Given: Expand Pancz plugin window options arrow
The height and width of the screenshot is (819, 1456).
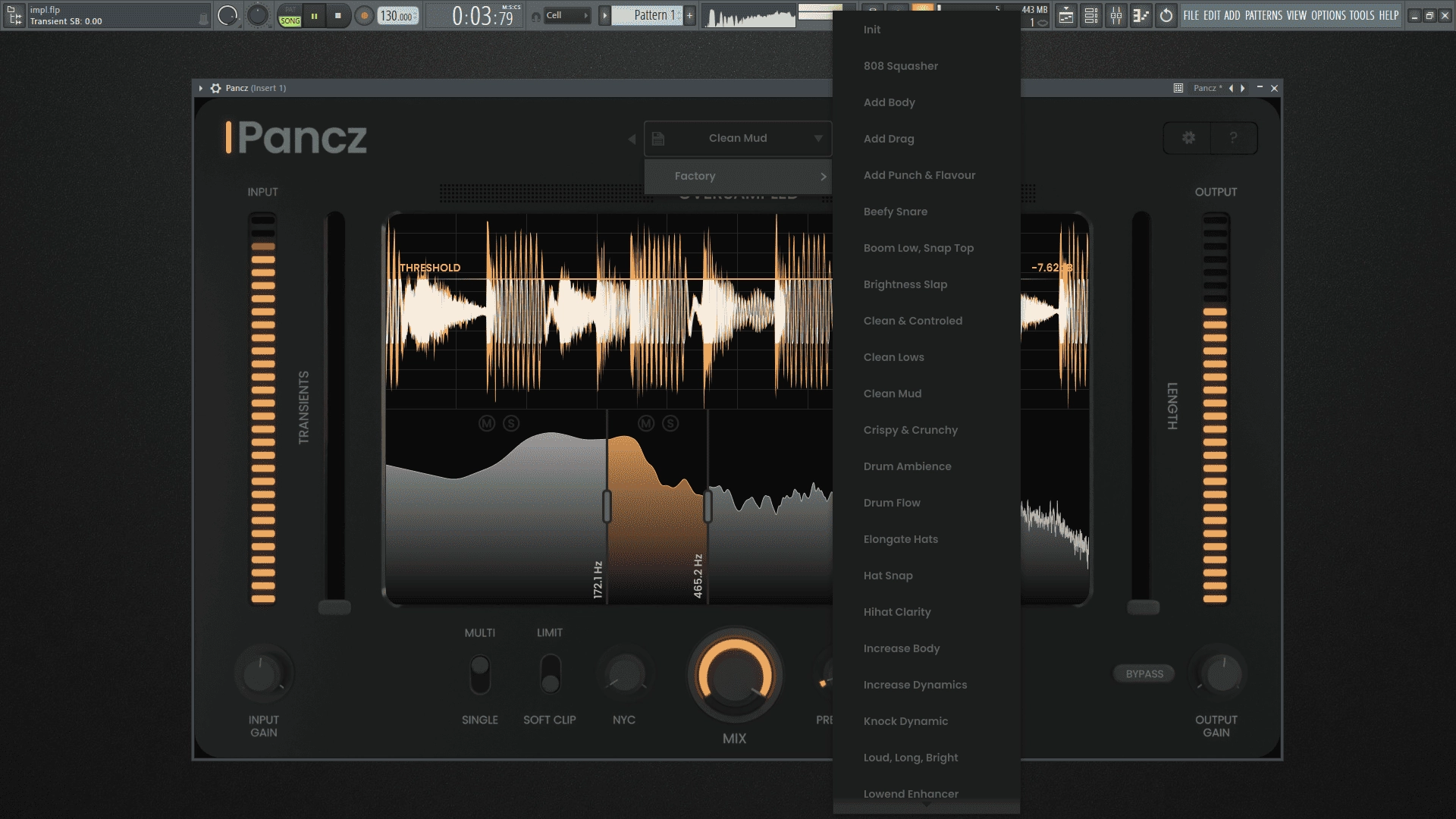Looking at the screenshot, I should [200, 88].
